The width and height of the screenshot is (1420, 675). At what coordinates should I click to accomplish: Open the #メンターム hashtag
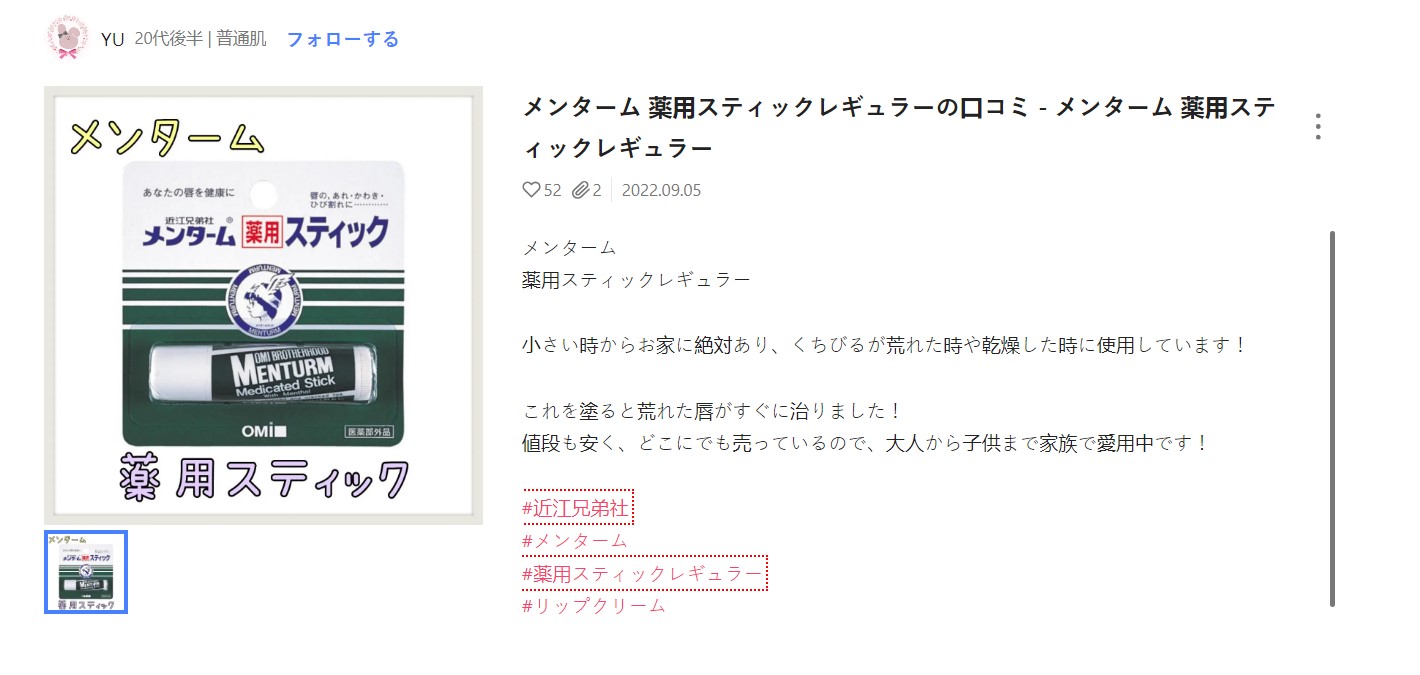pyautogui.click(x=575, y=541)
